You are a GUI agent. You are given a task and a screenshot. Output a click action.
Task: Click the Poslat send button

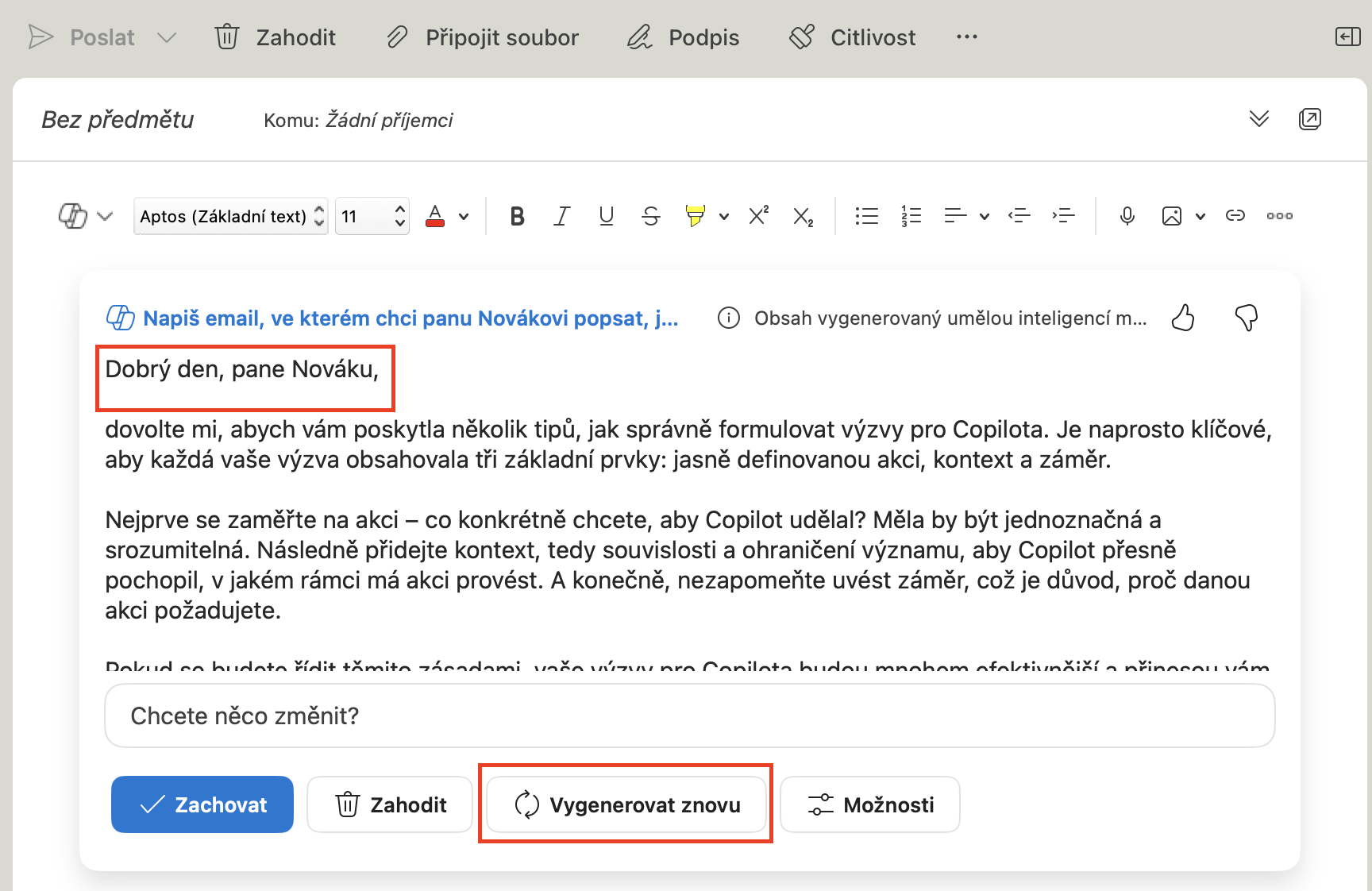click(81, 37)
